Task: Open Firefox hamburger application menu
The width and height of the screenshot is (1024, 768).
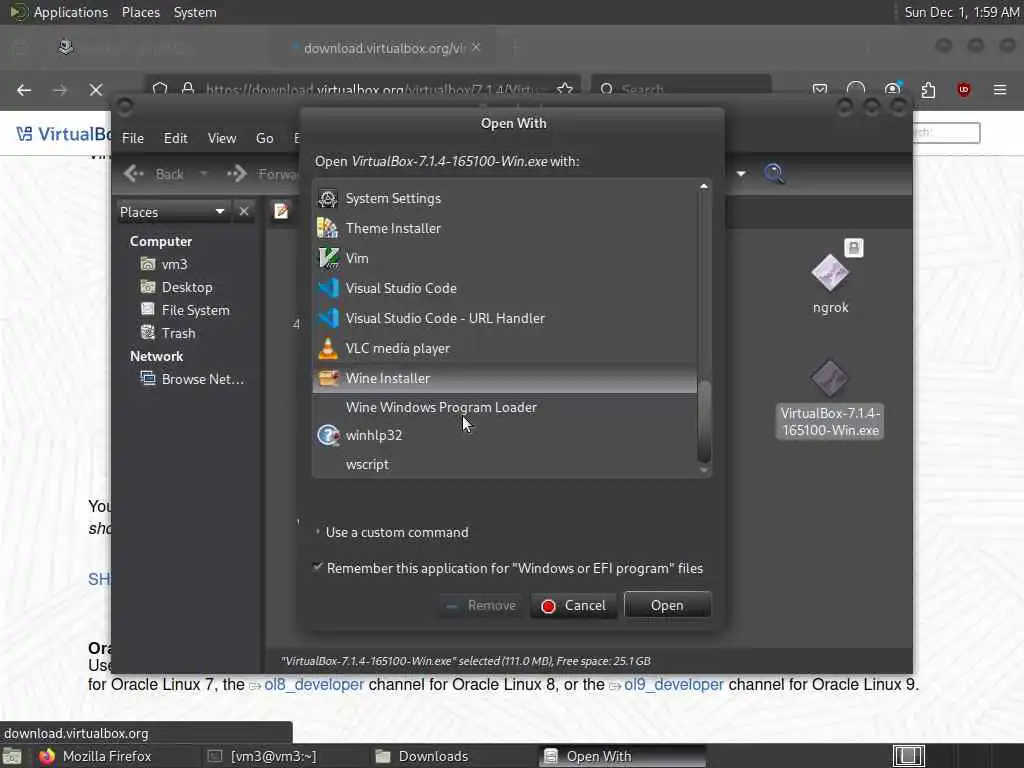Action: pos(1000,90)
